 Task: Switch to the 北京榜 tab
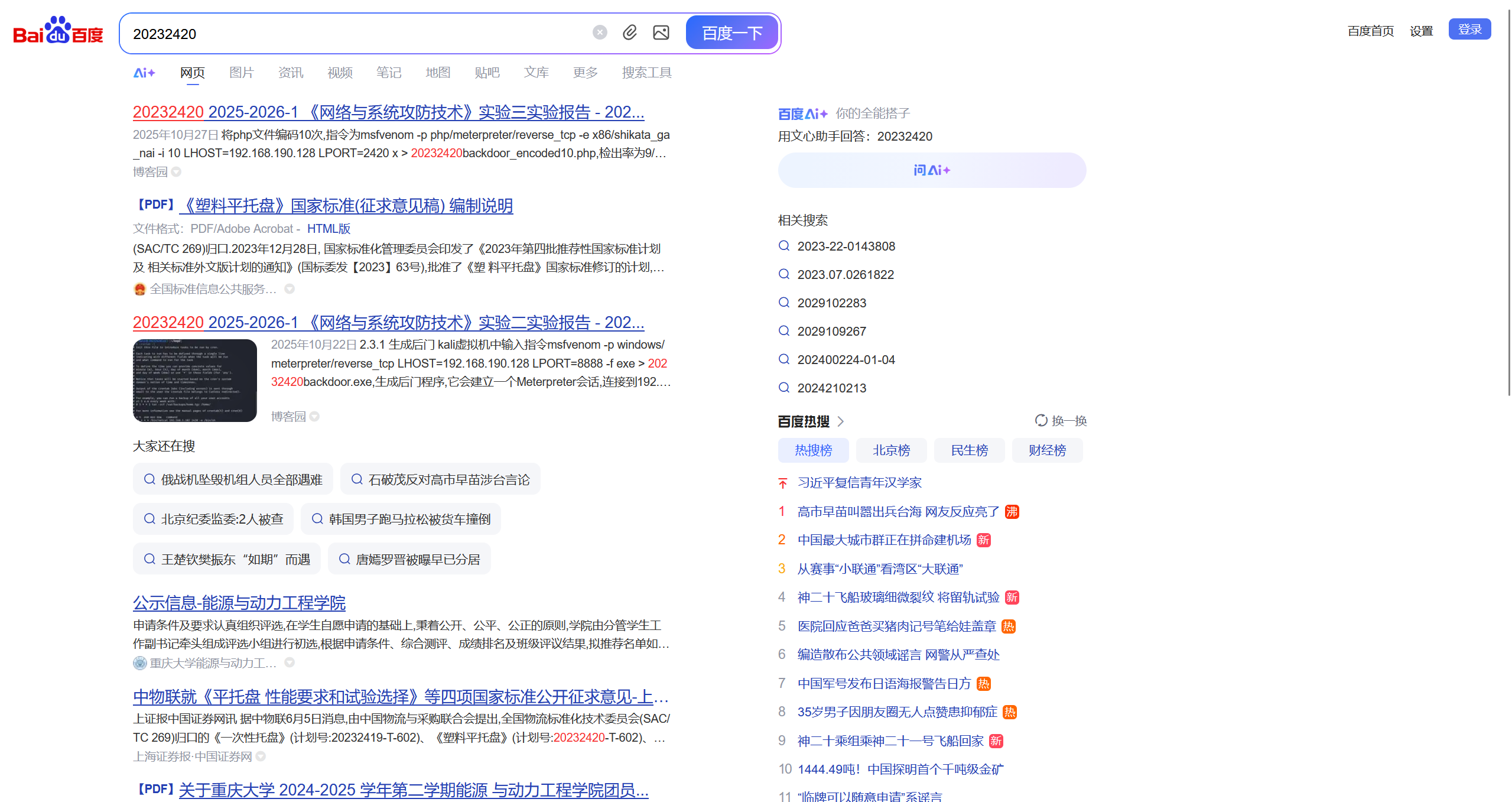(891, 450)
